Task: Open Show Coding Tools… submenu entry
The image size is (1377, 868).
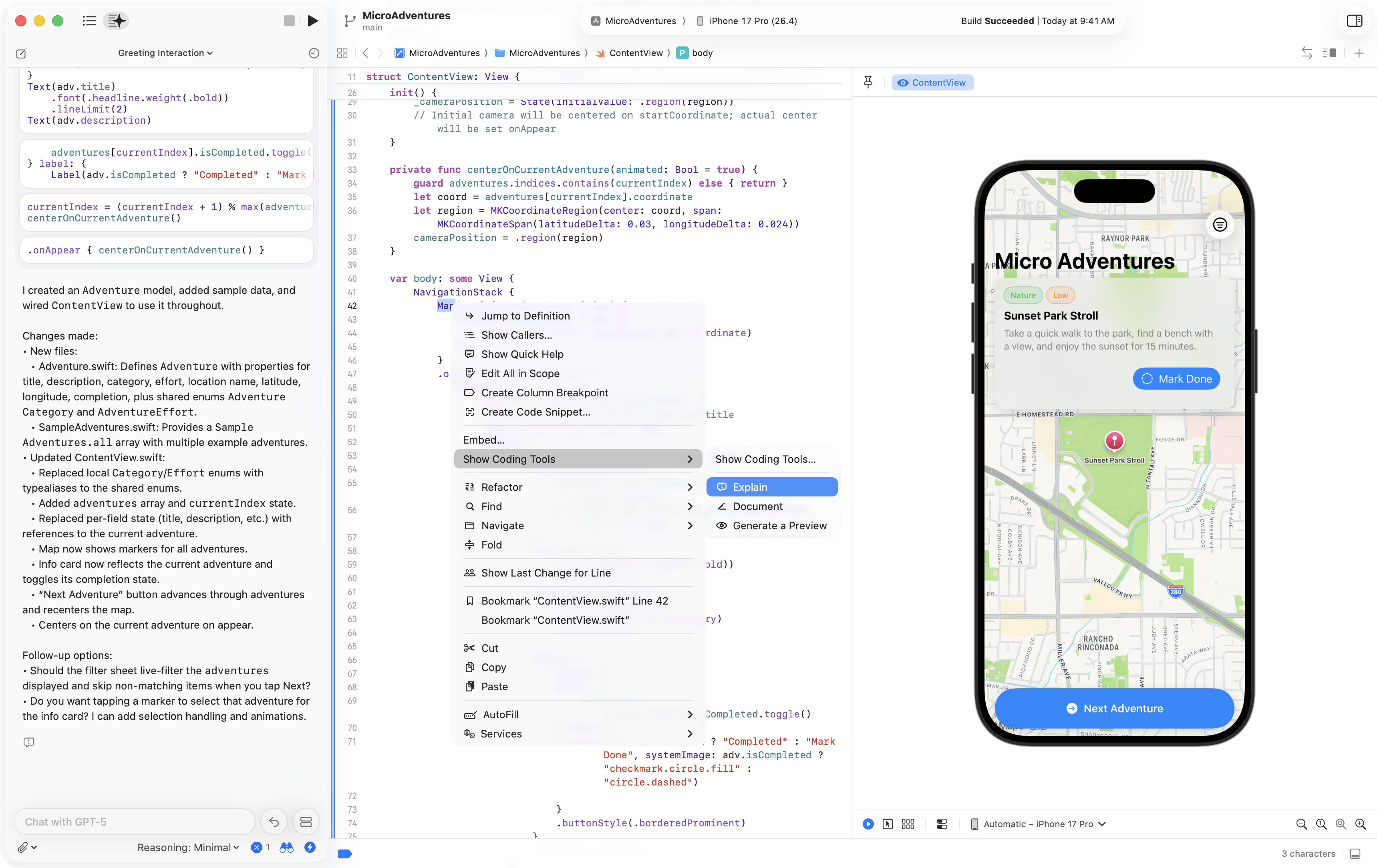Action: 772,459
